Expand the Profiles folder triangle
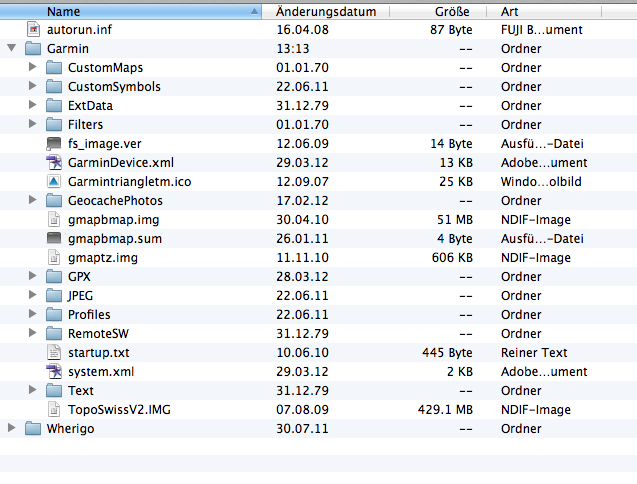 coord(32,314)
